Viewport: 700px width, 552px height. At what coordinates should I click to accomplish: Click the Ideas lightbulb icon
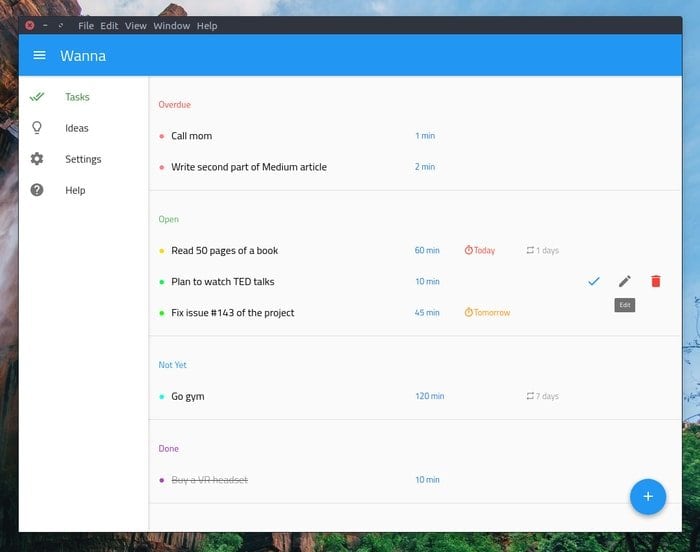(37, 128)
